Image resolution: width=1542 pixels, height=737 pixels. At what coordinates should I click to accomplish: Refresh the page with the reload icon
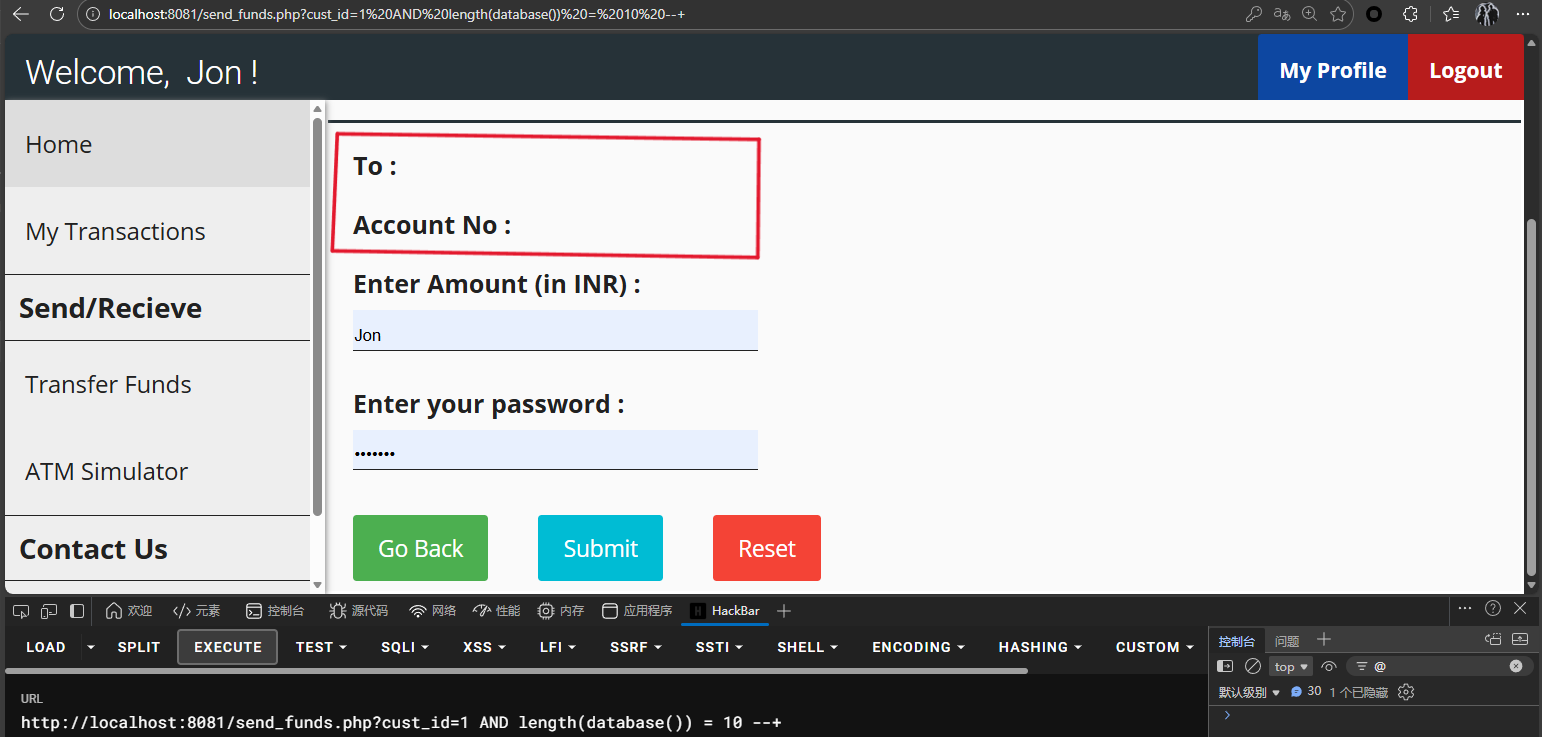pos(57,14)
